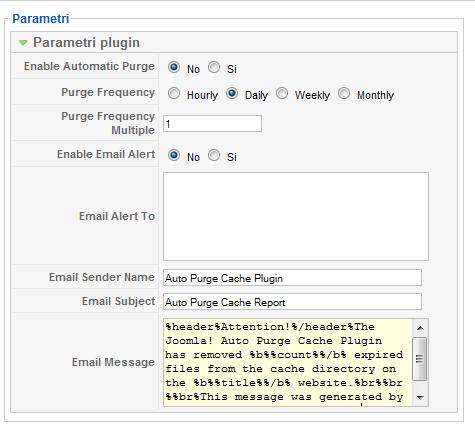Click the Purge Frequency Multiple field
Image resolution: width=475 pixels, height=427 pixels.
point(212,124)
